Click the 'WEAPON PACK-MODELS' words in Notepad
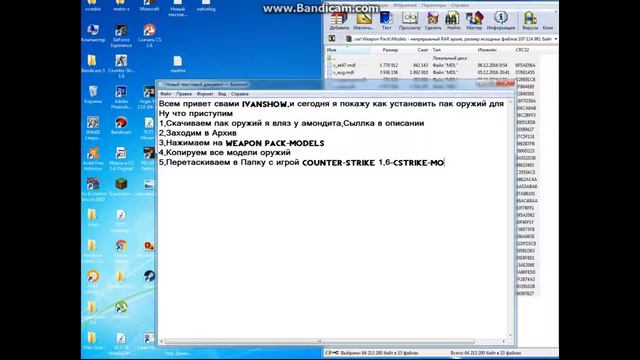640x360 pixels. [x=275, y=143]
